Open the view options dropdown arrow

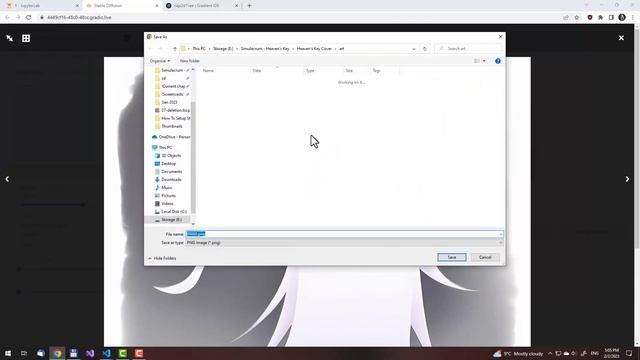tap(484, 61)
